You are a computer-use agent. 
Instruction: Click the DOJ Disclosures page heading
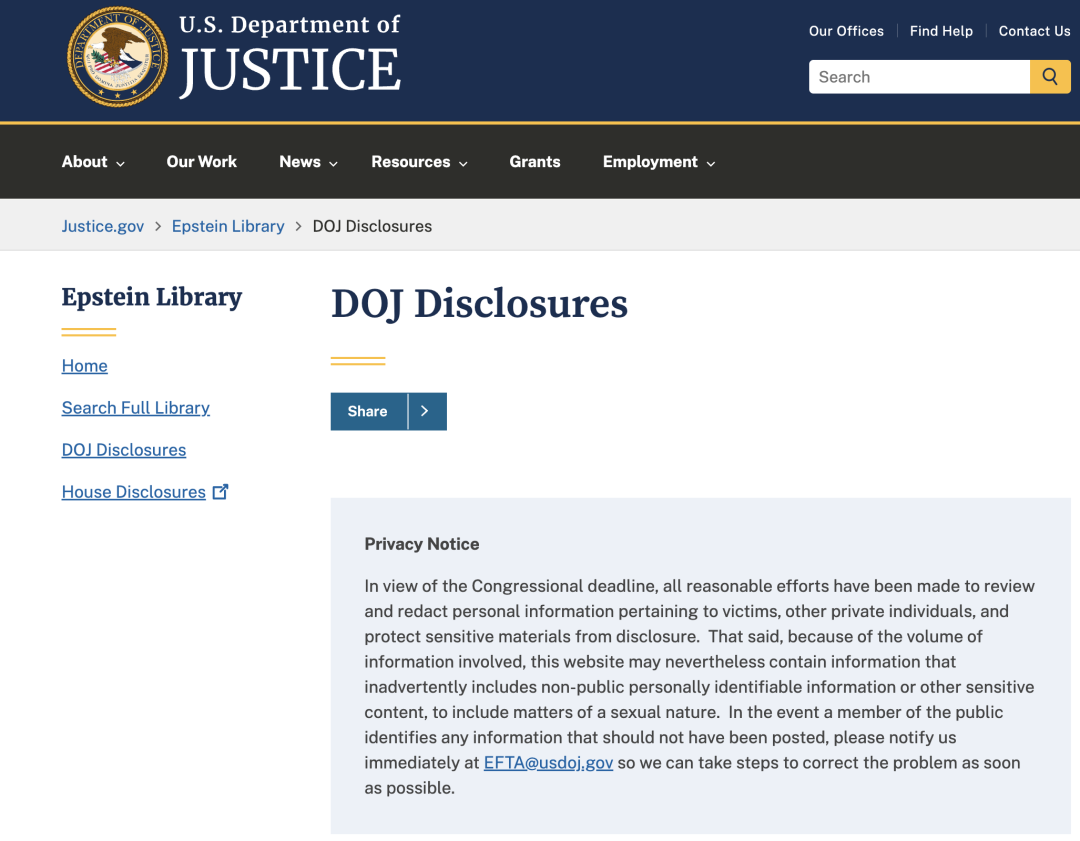(x=479, y=304)
